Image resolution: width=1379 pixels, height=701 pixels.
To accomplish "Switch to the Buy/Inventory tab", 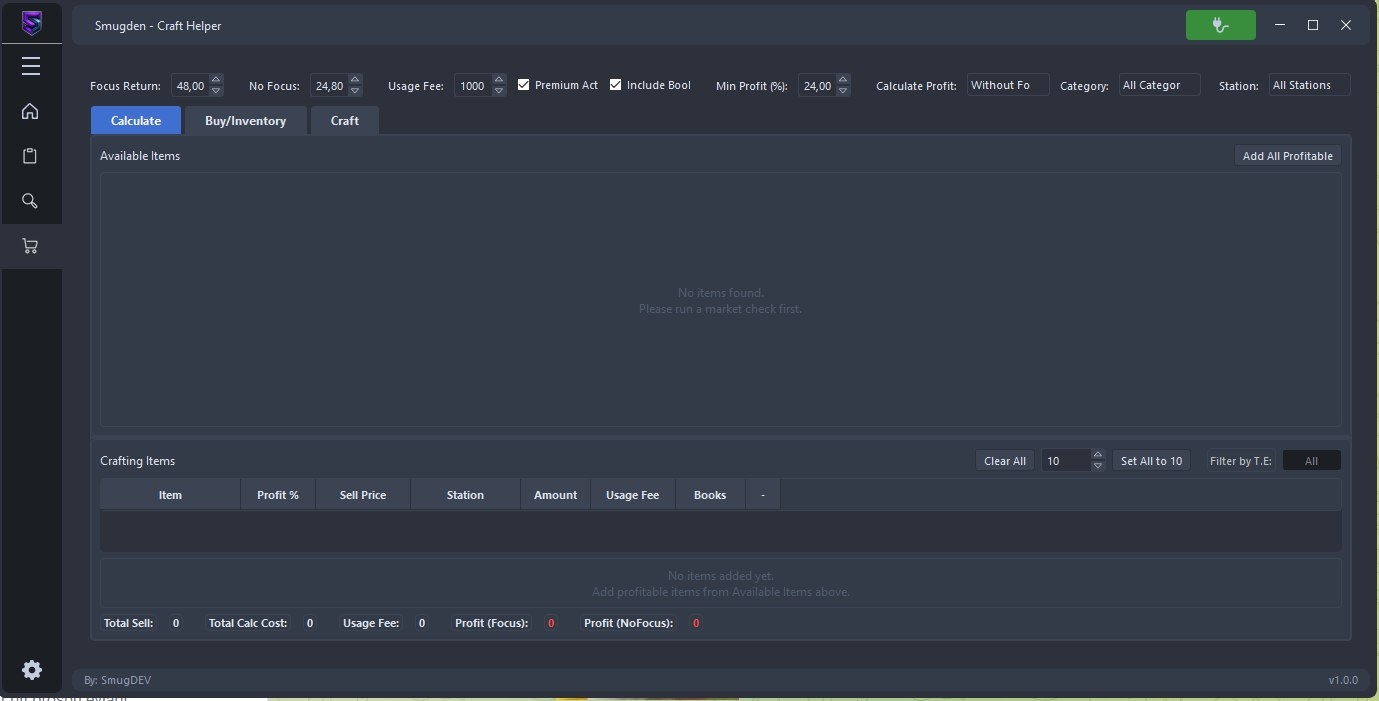I will [x=245, y=120].
